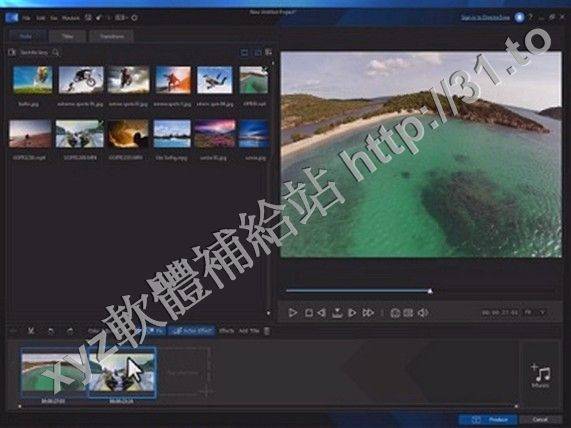Click the Effects button
The image size is (571, 428).
pos(226,331)
